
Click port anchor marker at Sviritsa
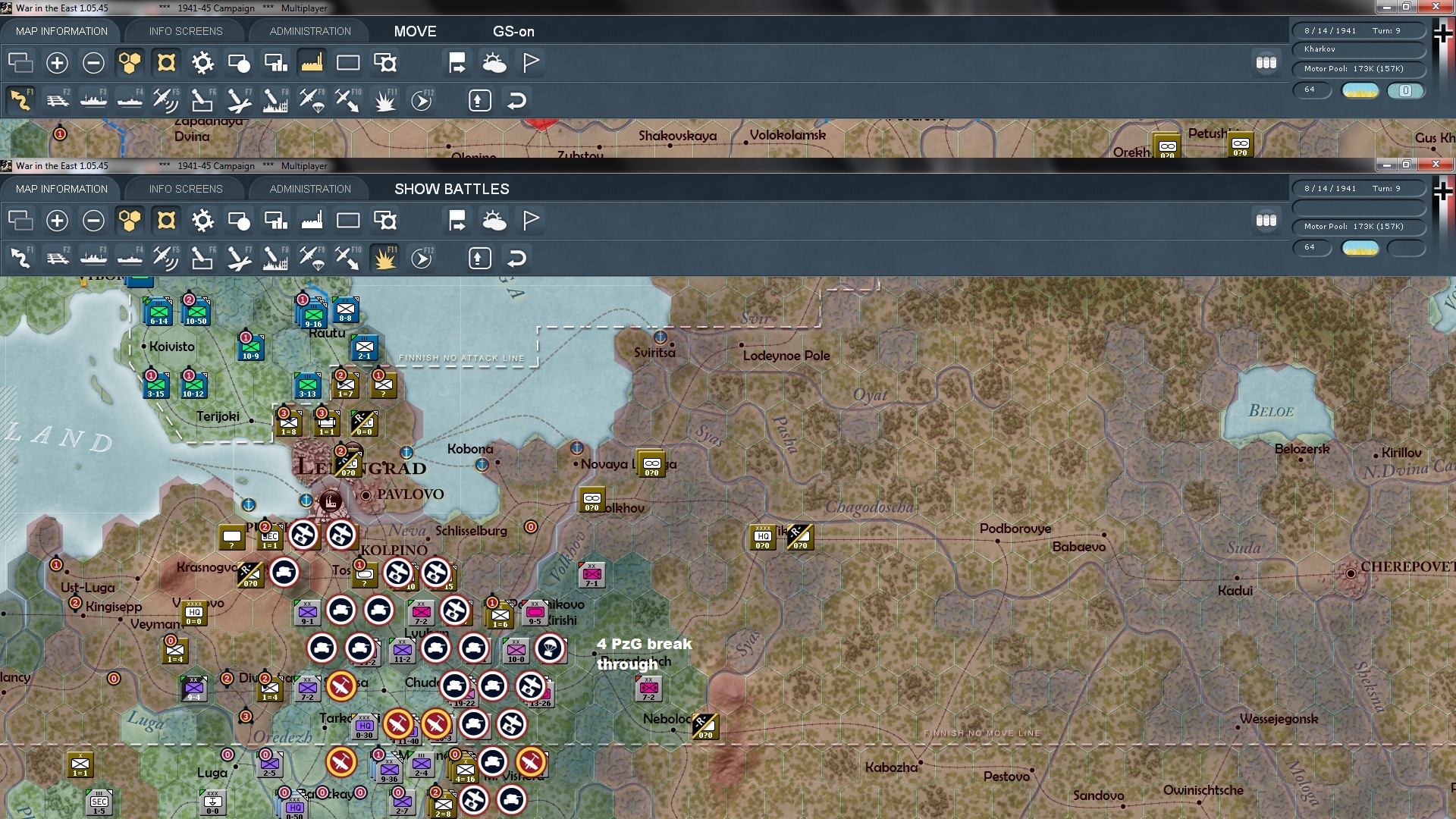661,337
